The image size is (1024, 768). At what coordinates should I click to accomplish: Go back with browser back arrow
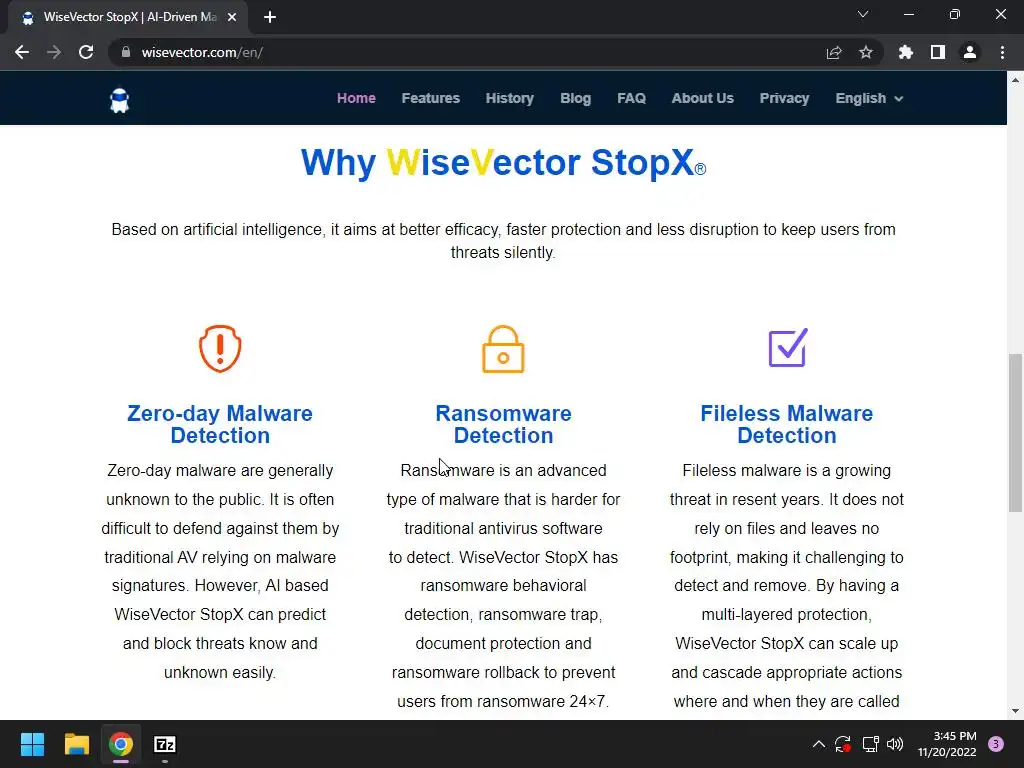[22, 52]
